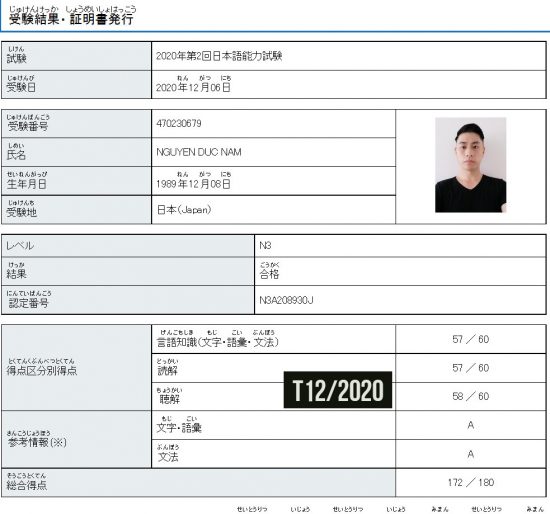Click the T12/2020 black label
The image size is (550, 514).
pos(338,390)
